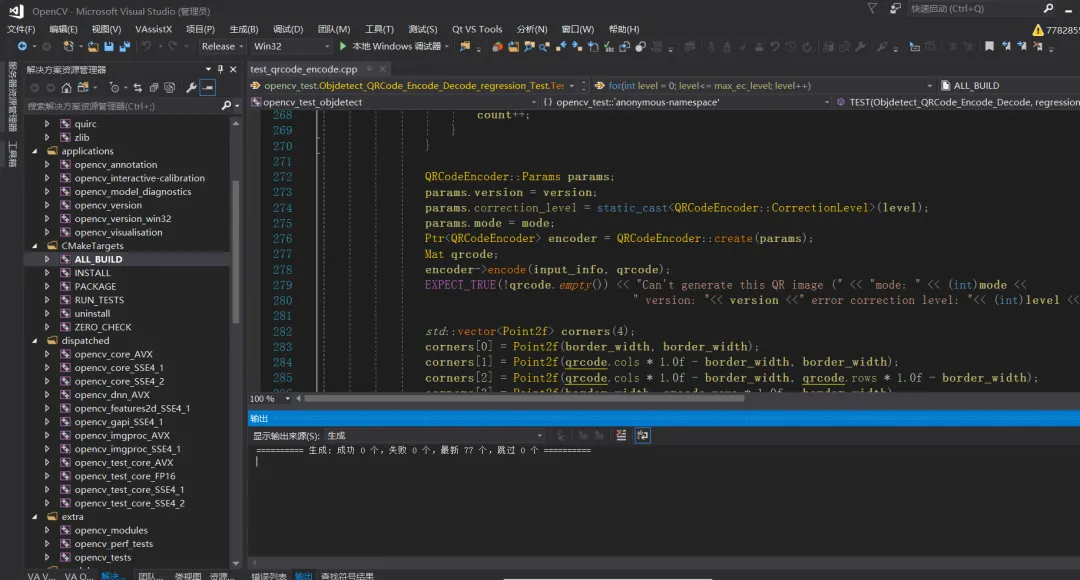Toggle word wrap in the output panel
1080x580 pixels.
pos(642,436)
